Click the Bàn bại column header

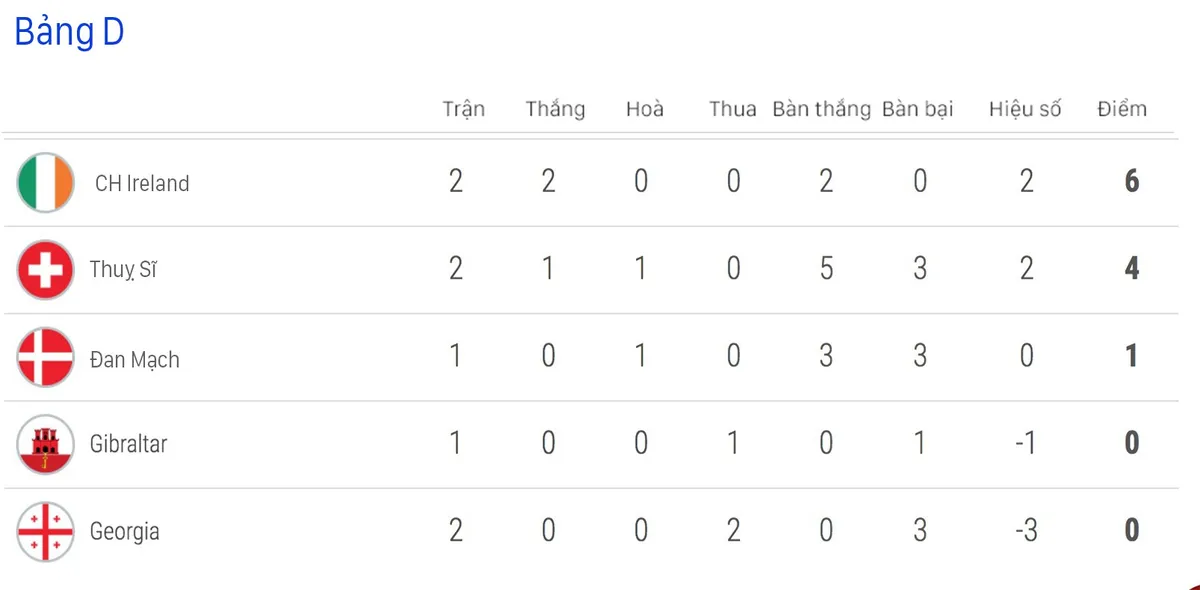coord(918,109)
